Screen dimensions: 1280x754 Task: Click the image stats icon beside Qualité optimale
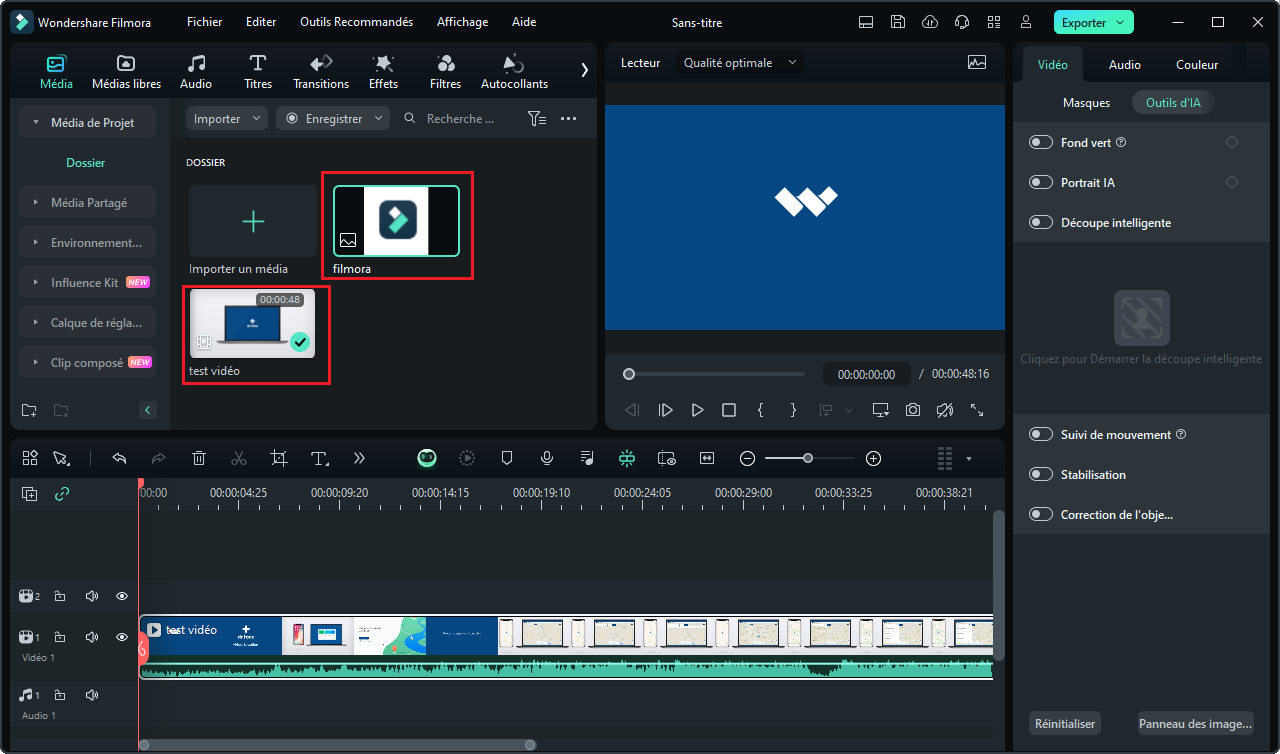[x=977, y=62]
